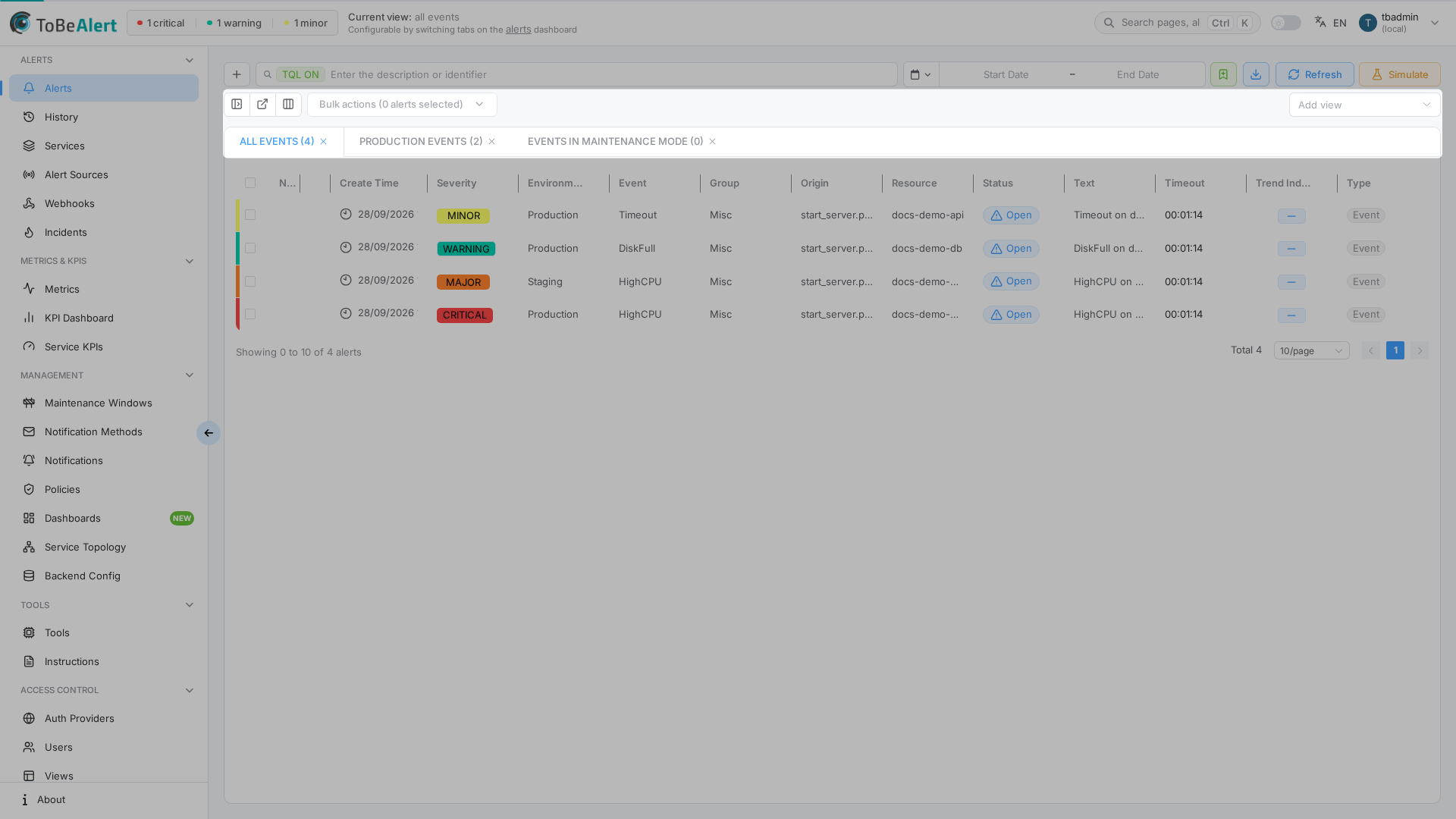1456x819 pixels.
Task: Open the tbadmin user menu chevron
Action: pos(1435,23)
